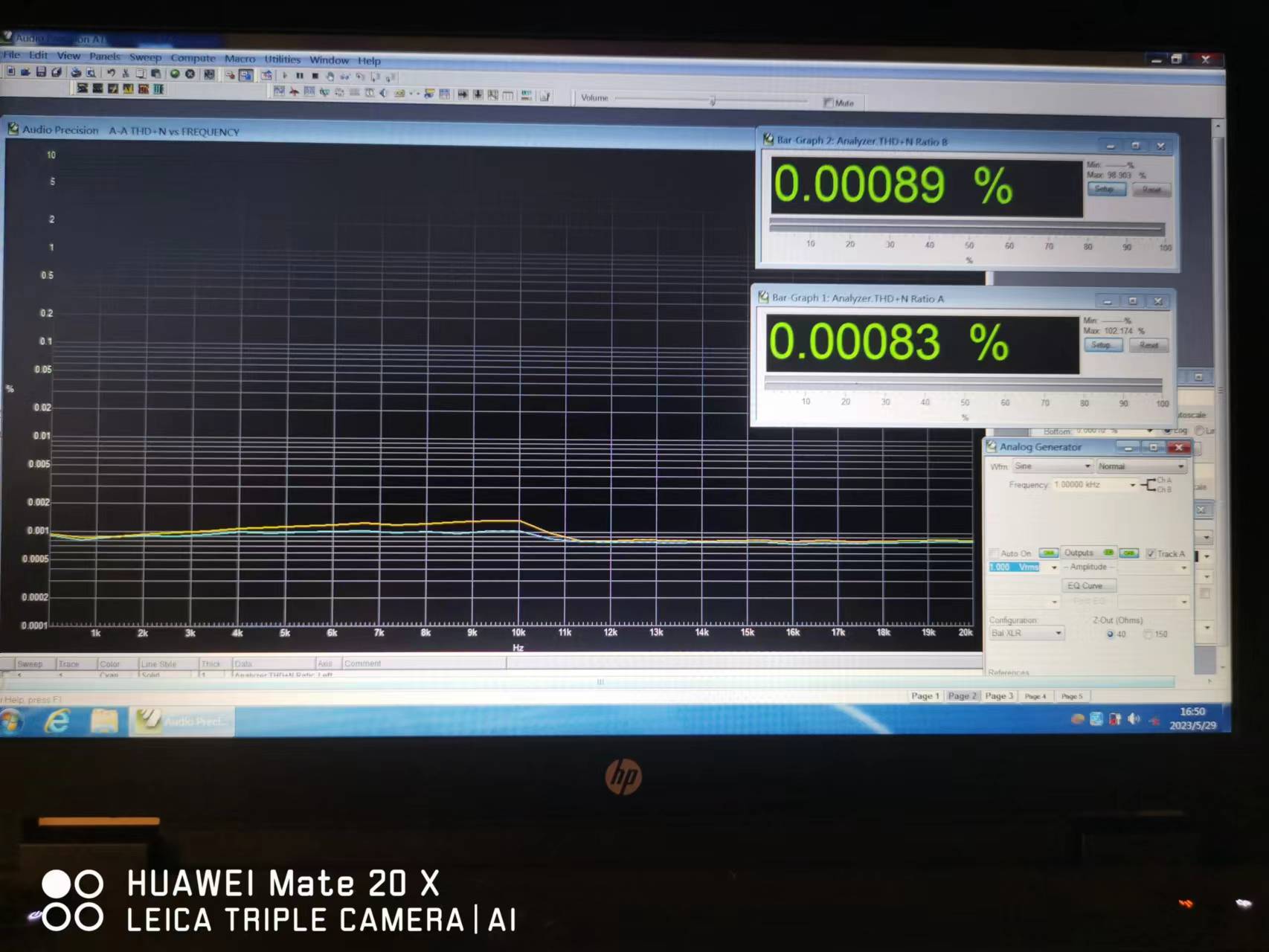
Task: Open Internet Explorer from the taskbar
Action: 57,721
